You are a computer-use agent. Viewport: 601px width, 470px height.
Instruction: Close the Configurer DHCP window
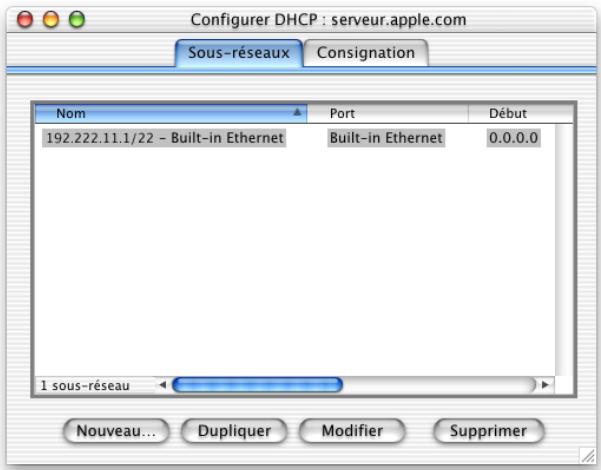click(x=25, y=19)
